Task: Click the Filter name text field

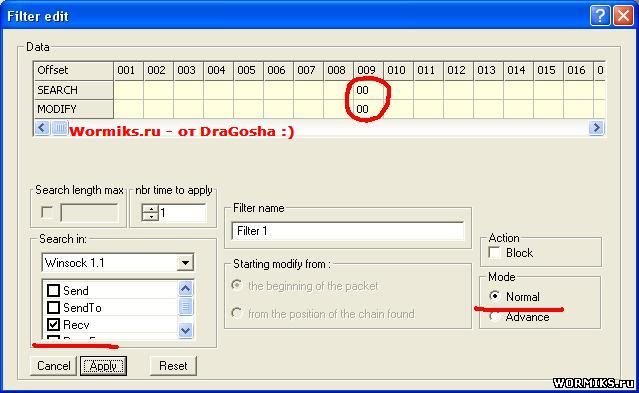Action: (348, 231)
